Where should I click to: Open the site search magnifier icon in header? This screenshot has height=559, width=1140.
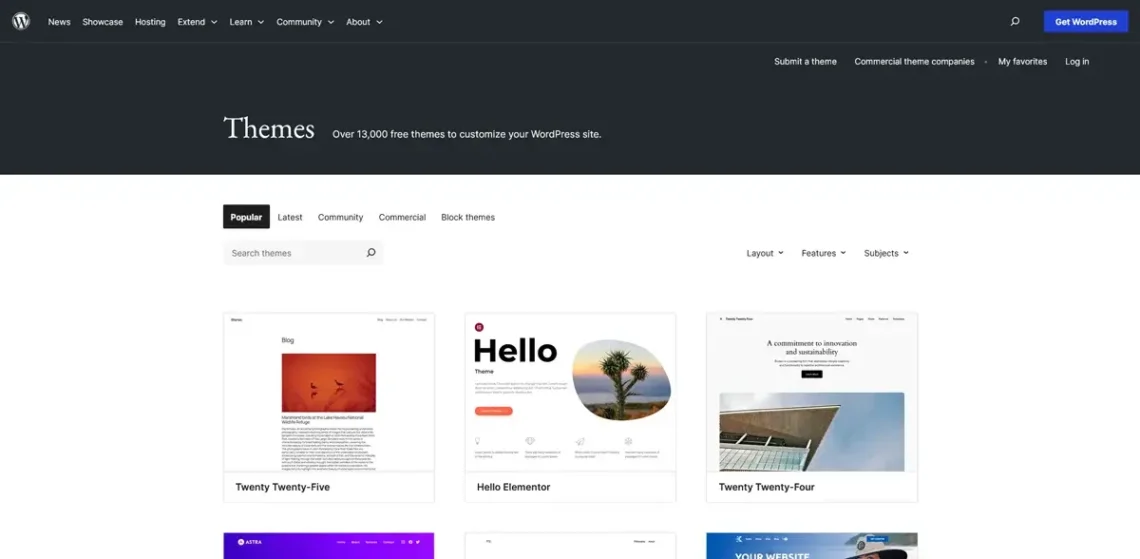(1015, 22)
